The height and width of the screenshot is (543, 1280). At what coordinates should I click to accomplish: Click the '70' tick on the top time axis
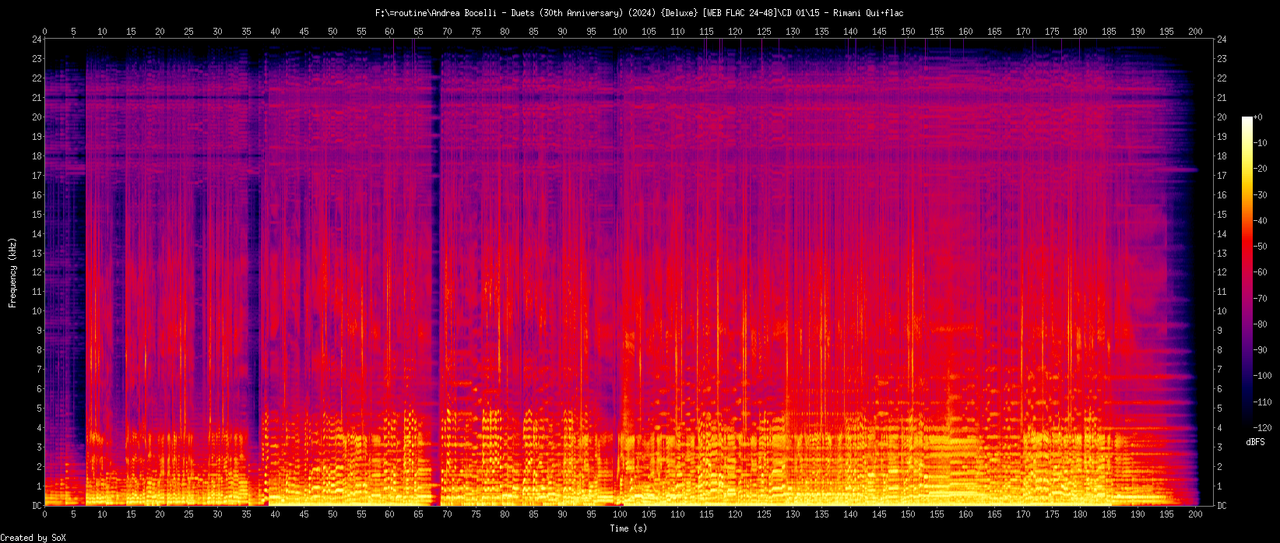pyautogui.click(x=447, y=32)
